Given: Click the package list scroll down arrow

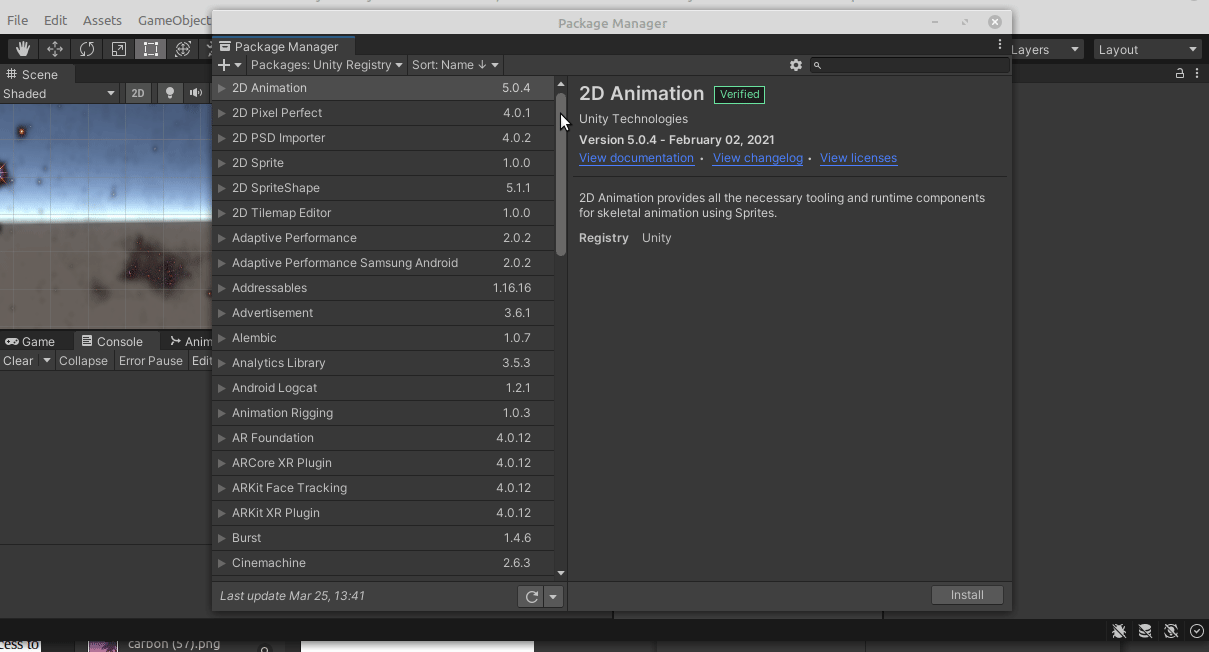Looking at the screenshot, I should [x=561, y=573].
